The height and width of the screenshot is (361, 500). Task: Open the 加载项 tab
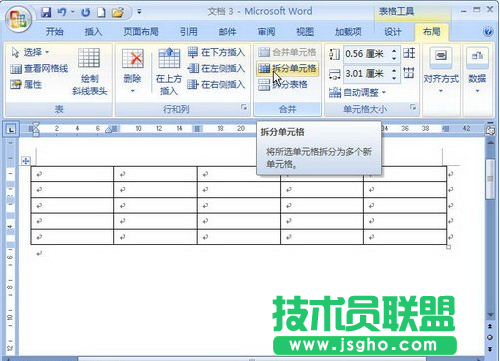(x=348, y=32)
